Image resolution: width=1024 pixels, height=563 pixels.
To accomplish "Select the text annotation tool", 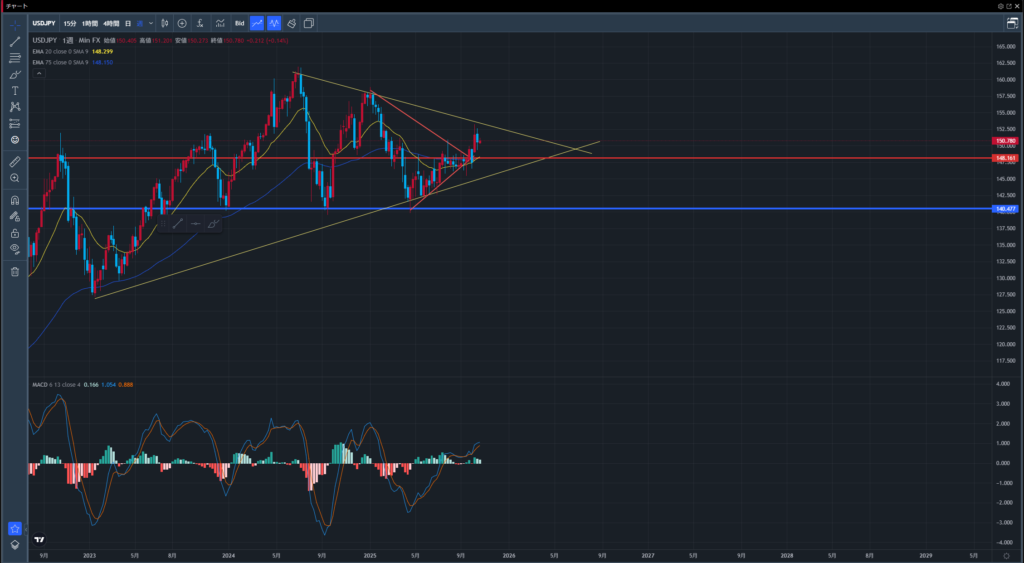I will (x=15, y=90).
